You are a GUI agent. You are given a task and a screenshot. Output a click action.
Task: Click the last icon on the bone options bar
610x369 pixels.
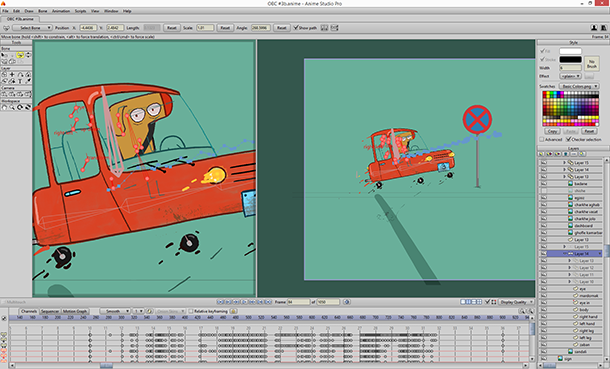tap(334, 28)
